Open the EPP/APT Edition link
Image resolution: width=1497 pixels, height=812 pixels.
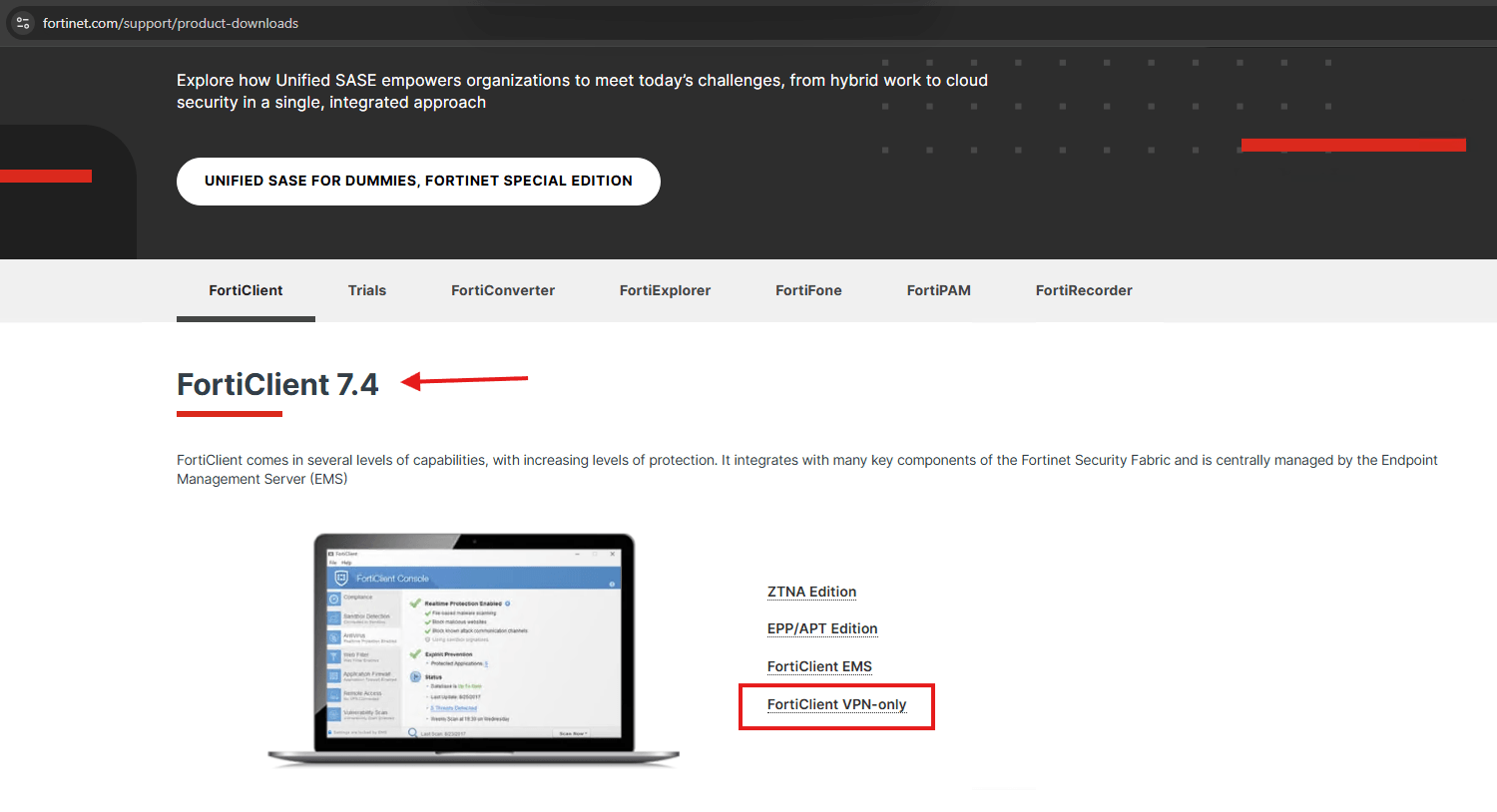coord(822,628)
